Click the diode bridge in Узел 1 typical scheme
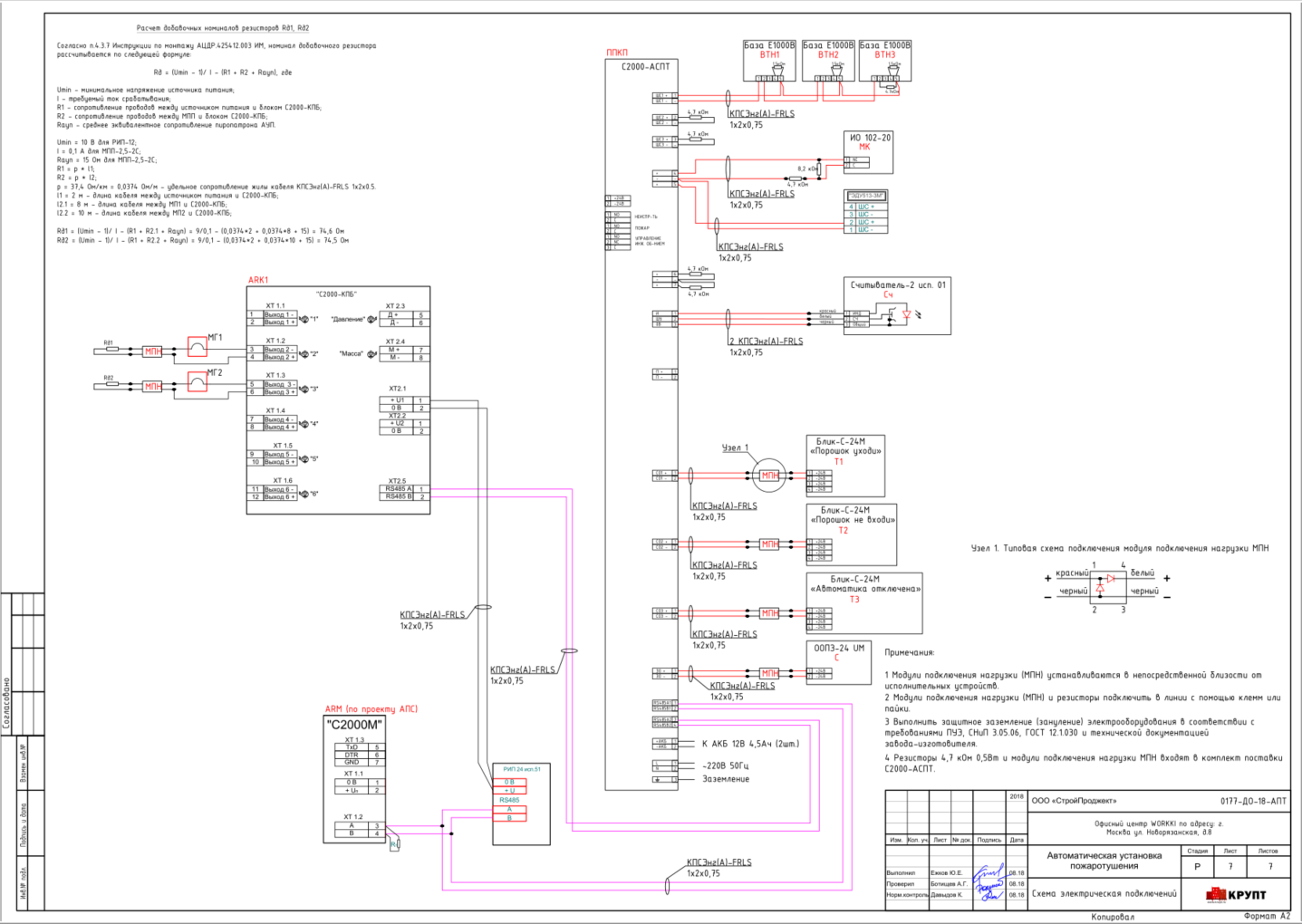1302x924 pixels. click(x=1108, y=587)
